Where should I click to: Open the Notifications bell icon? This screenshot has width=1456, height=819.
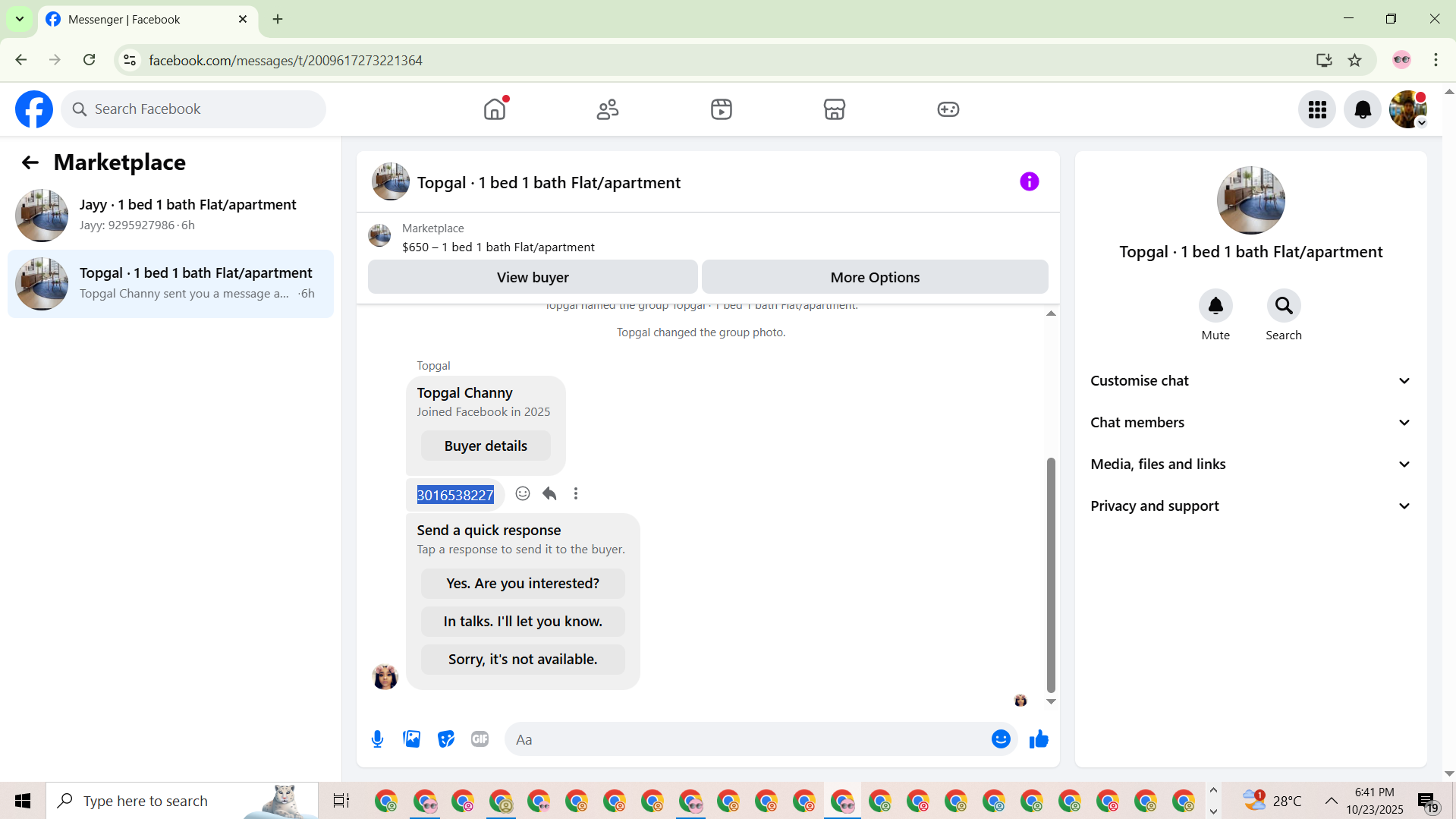click(1363, 109)
